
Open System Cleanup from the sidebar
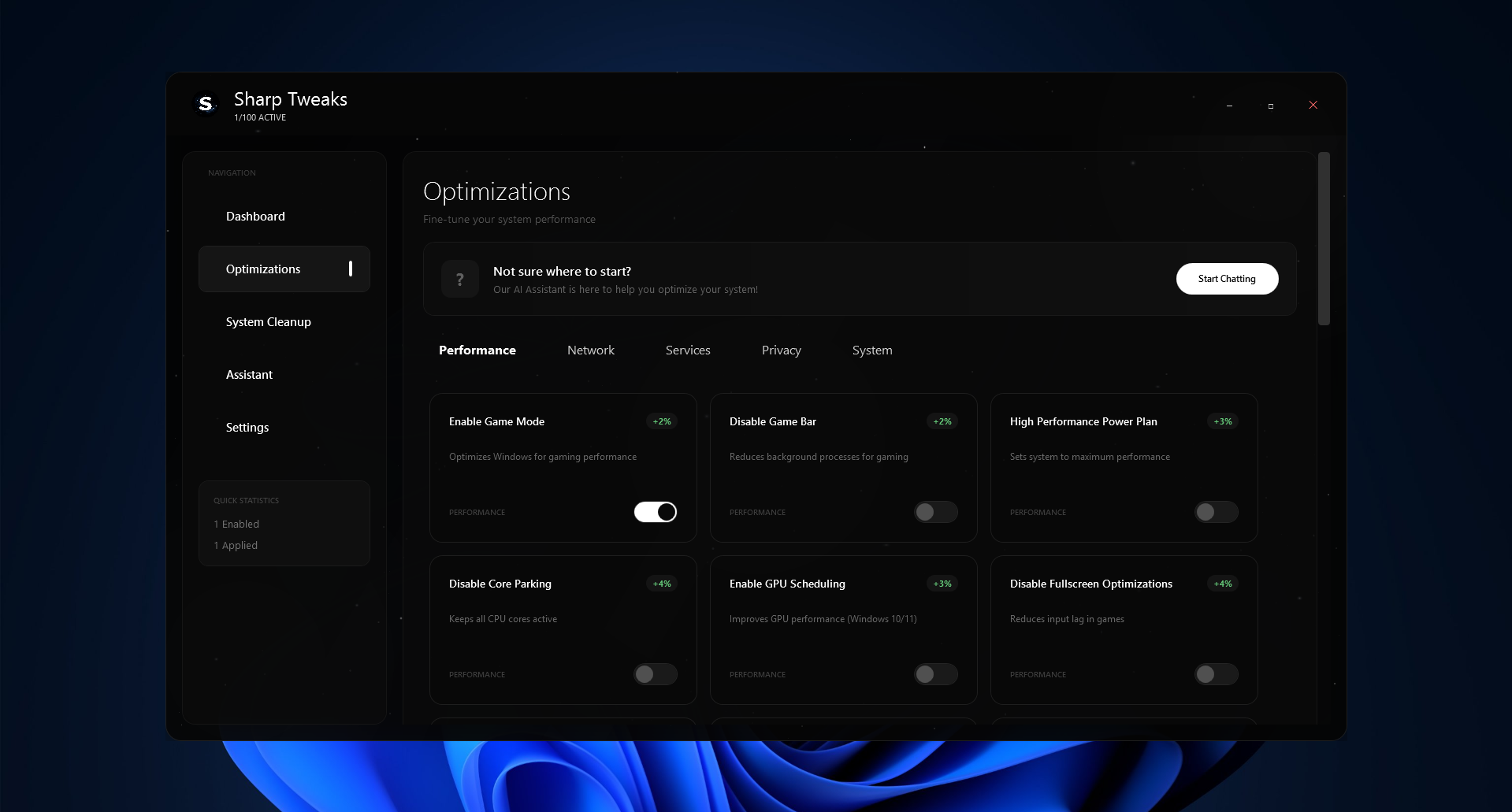click(x=268, y=321)
